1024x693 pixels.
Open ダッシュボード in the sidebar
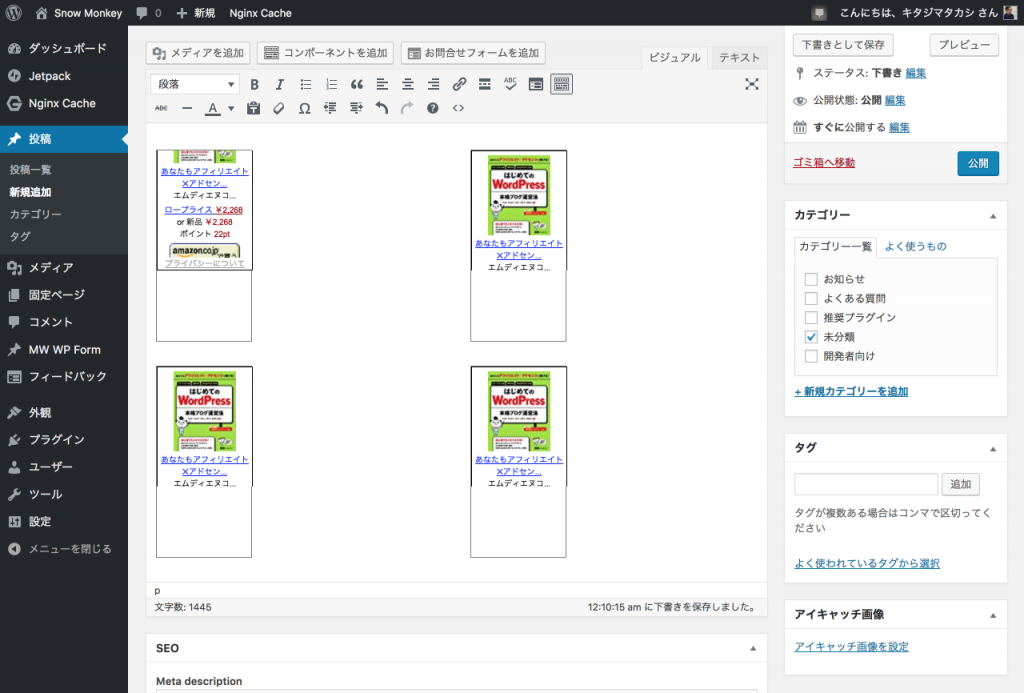tap(64, 48)
